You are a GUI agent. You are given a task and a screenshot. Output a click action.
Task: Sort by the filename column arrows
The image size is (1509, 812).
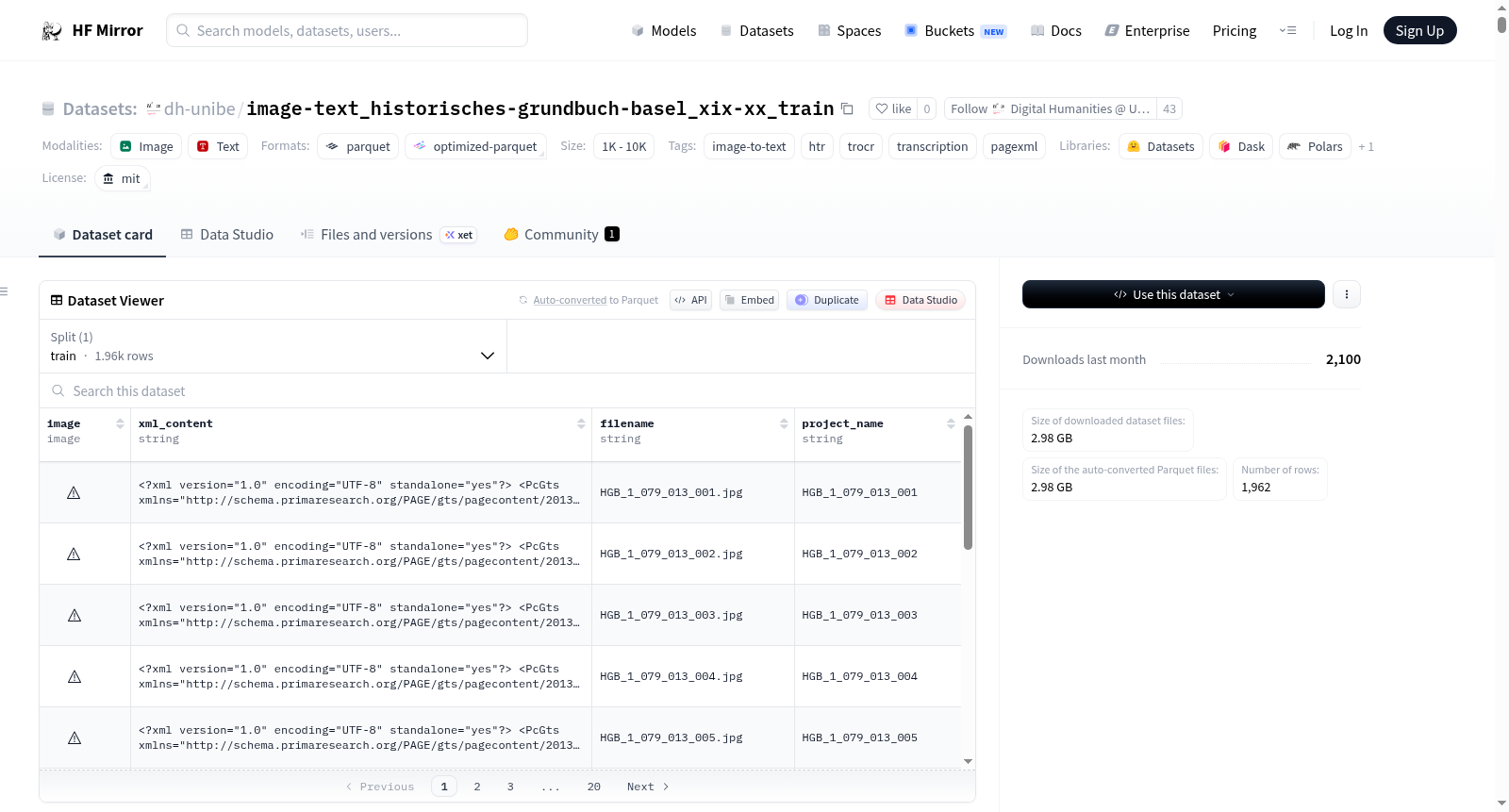pyautogui.click(x=784, y=423)
